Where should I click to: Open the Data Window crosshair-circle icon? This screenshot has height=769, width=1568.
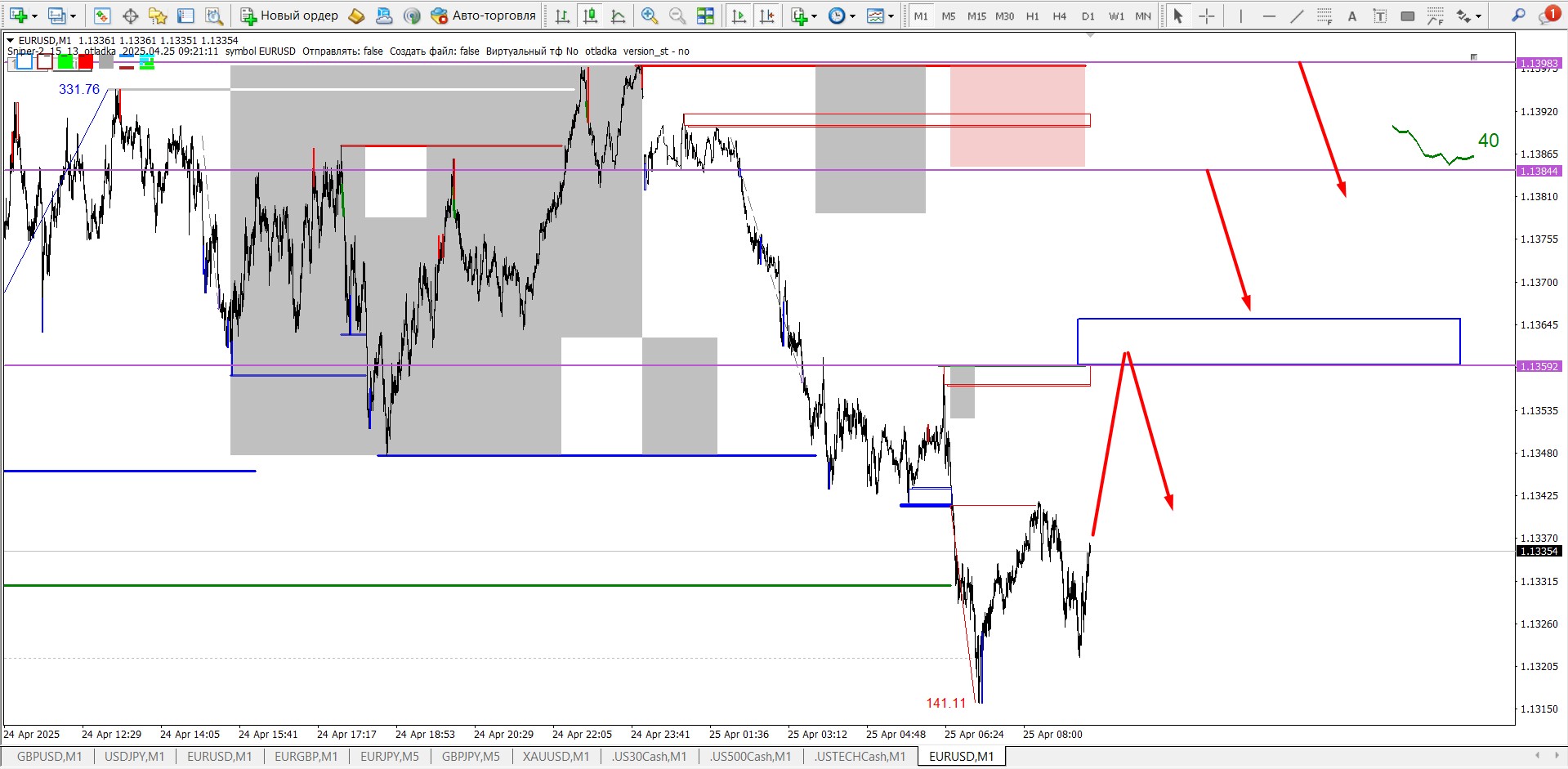(130, 16)
